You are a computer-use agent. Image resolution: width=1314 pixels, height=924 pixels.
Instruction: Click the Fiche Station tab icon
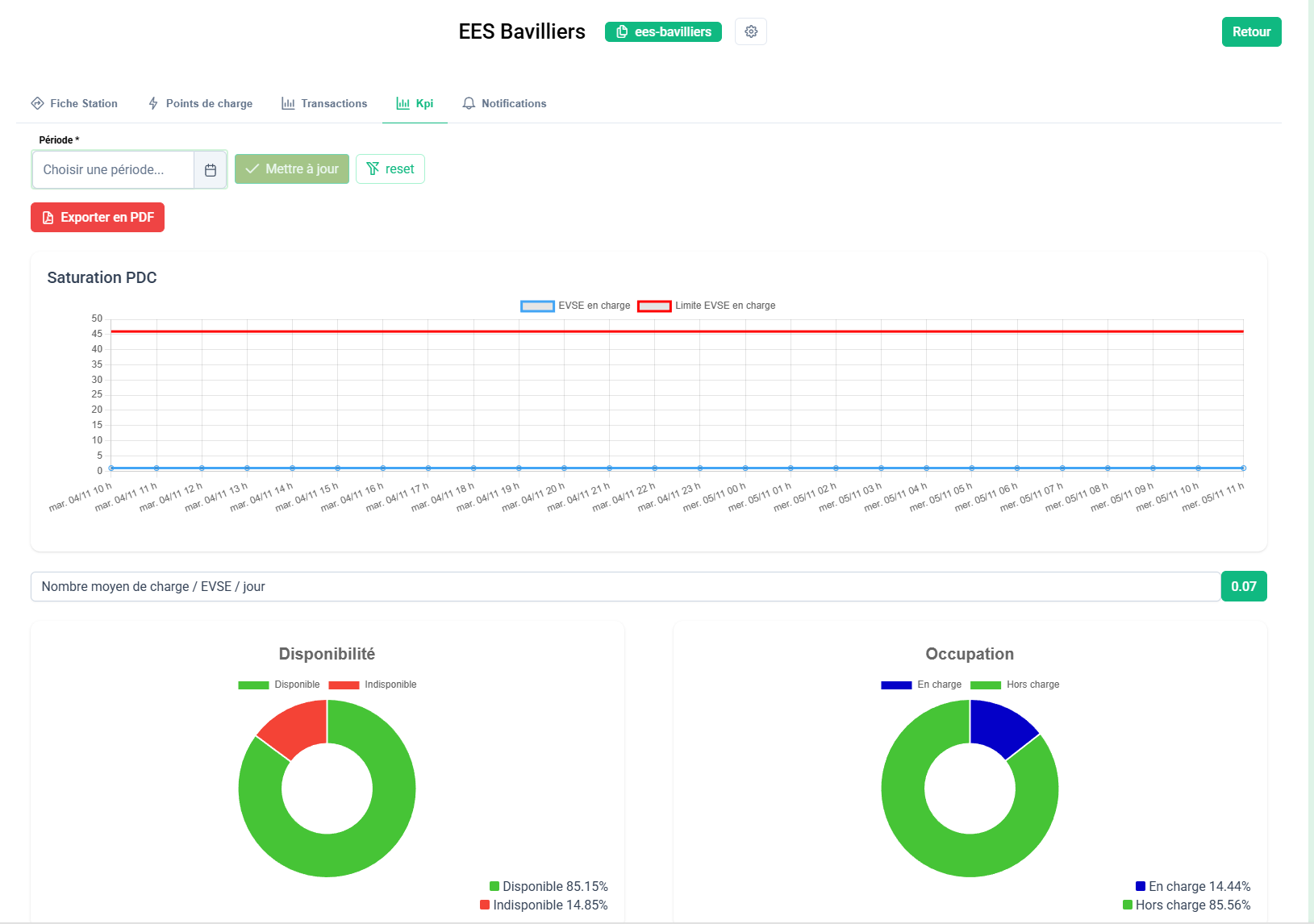[37, 103]
